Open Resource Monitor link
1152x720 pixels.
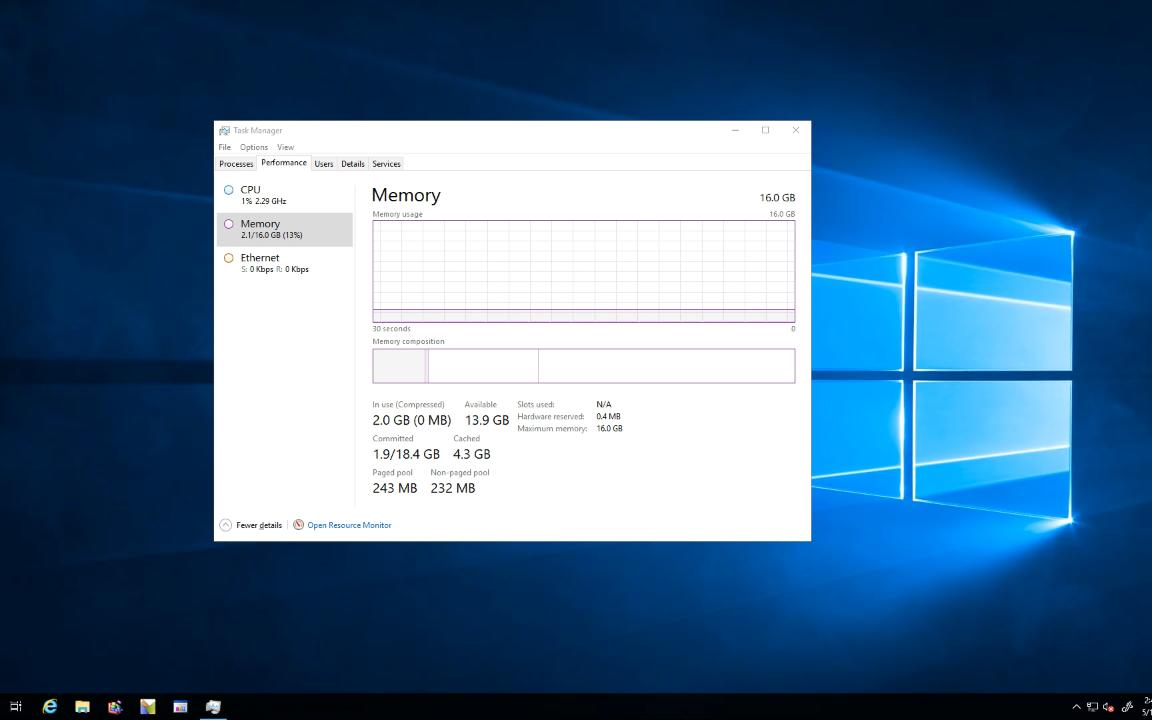click(348, 524)
